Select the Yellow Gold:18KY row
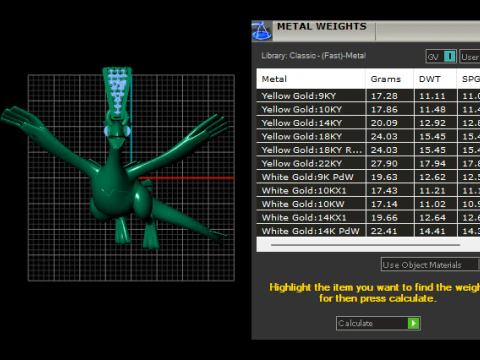 (x=368, y=136)
